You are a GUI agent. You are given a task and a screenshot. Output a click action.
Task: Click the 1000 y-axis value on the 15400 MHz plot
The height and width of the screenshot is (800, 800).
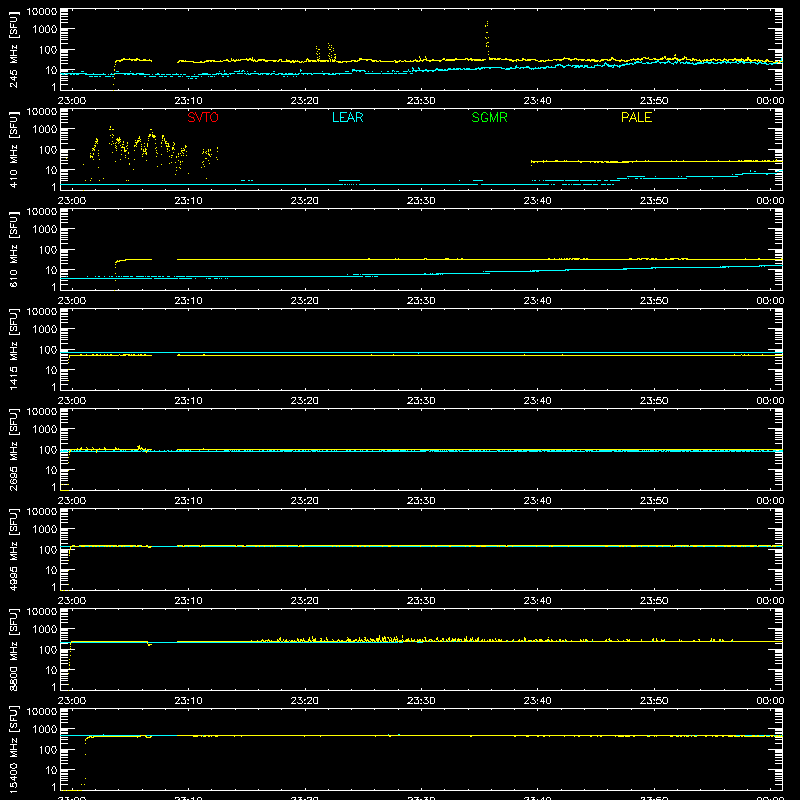45,730
